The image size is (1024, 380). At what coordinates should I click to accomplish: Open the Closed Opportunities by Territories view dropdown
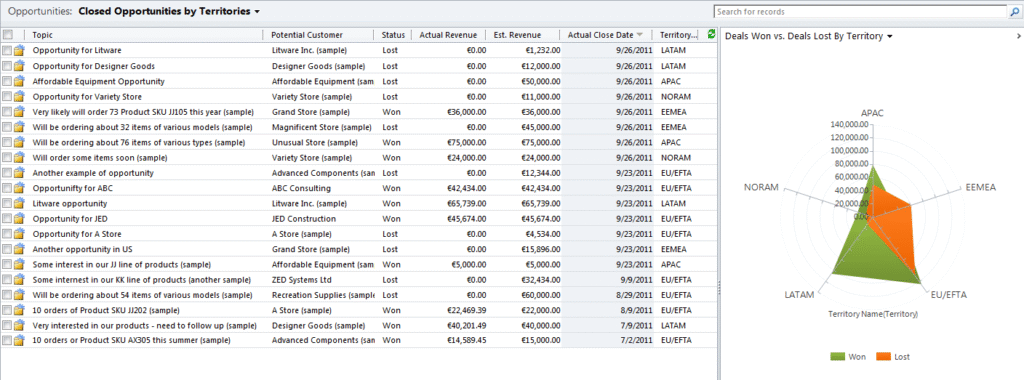[257, 12]
